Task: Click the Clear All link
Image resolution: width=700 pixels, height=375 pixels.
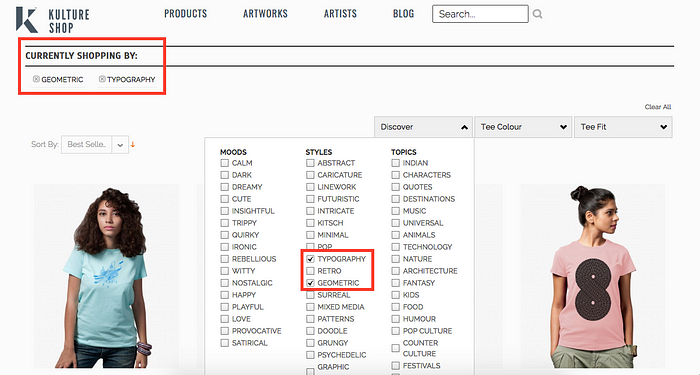Action: coord(658,107)
